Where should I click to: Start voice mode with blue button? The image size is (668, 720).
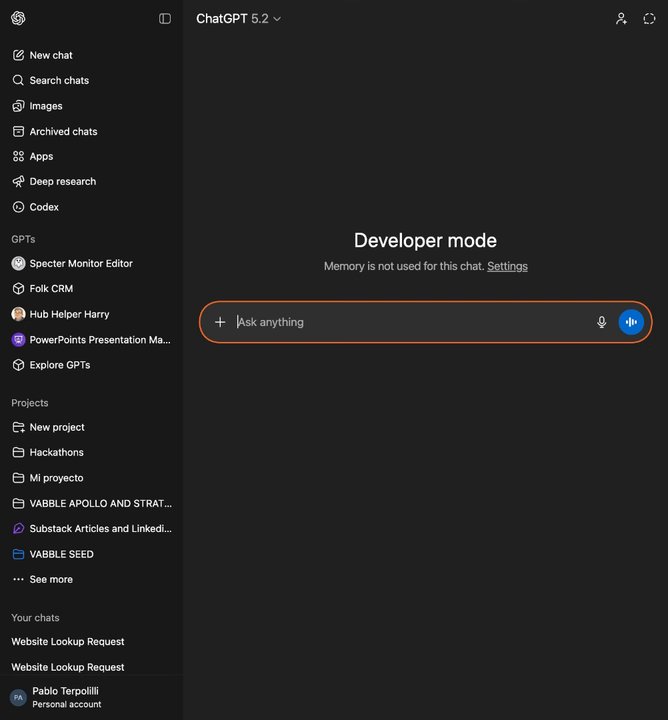coord(631,322)
